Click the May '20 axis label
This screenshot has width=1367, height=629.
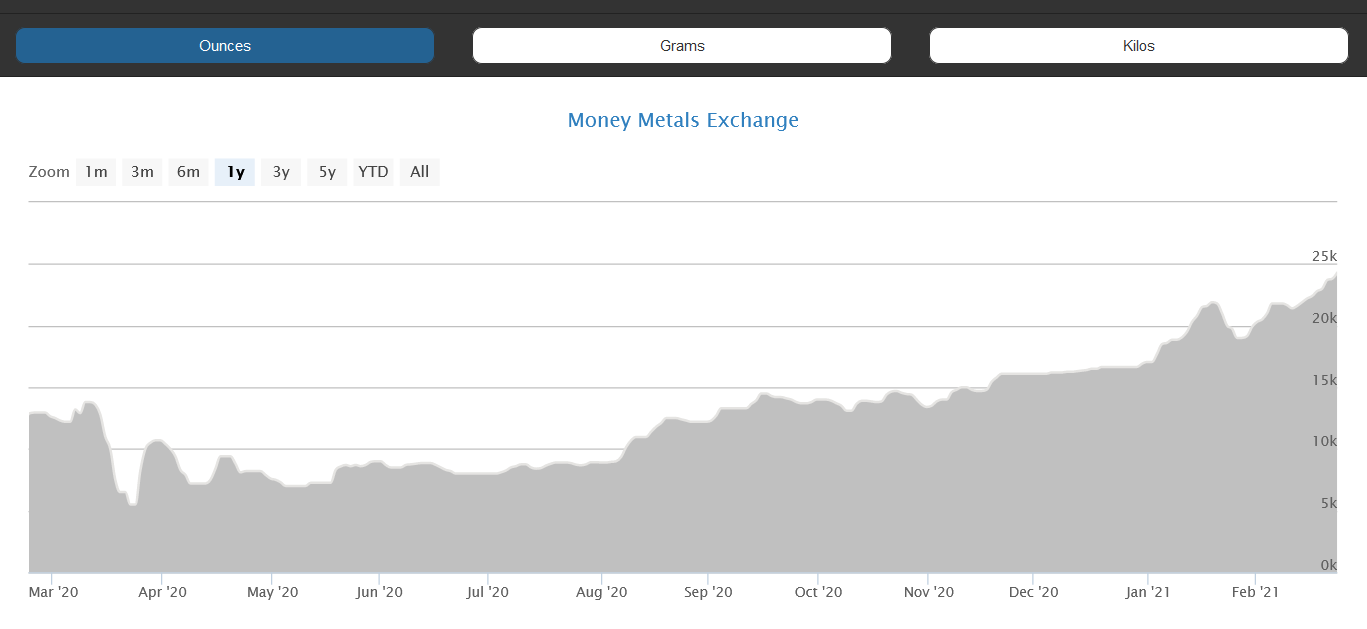(x=273, y=592)
